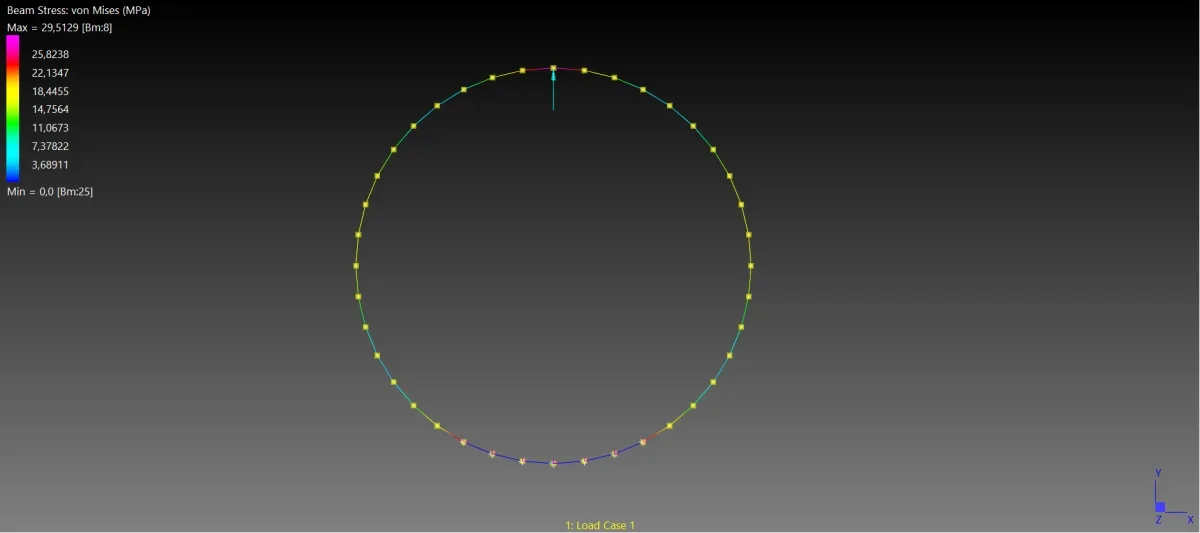Click the 18,4455 legend value
This screenshot has height=533, width=1200.
tap(50, 91)
